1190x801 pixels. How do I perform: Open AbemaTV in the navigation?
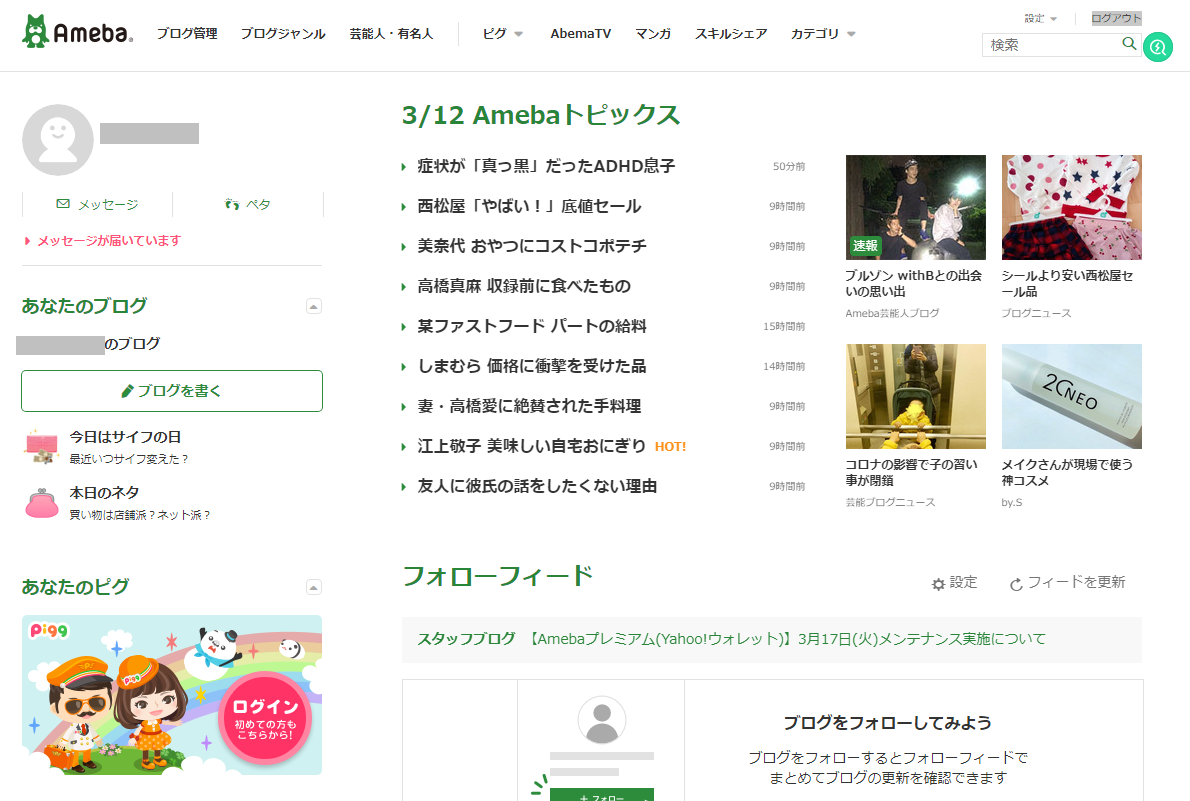pyautogui.click(x=581, y=33)
